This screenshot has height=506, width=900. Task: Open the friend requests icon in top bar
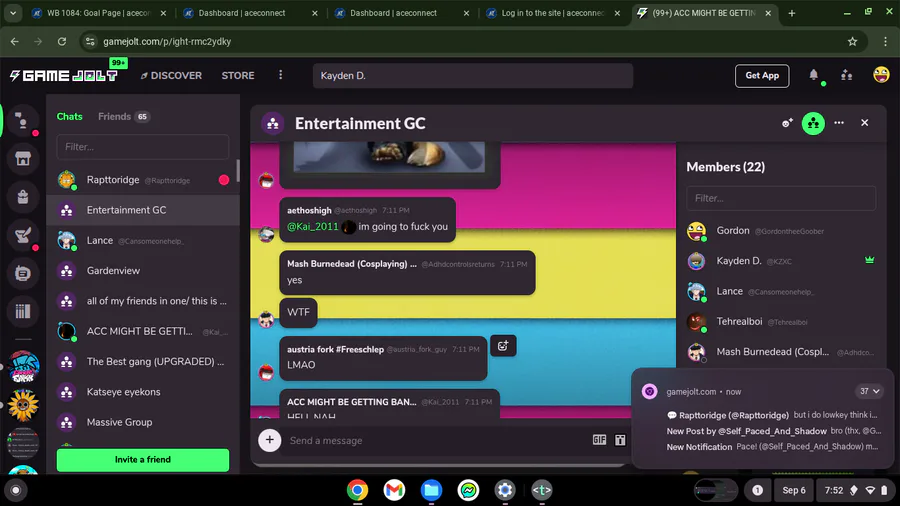[x=847, y=75]
